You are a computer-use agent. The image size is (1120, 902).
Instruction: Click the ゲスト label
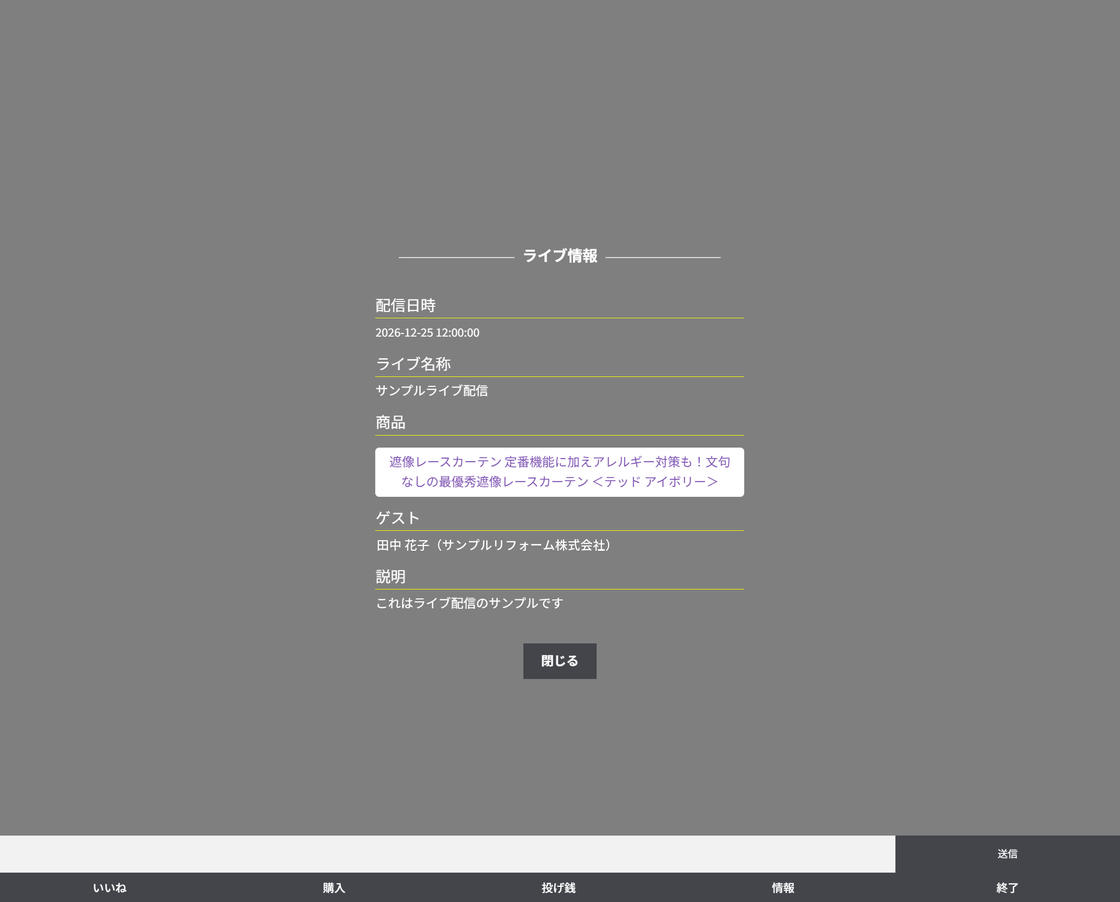[397, 518]
